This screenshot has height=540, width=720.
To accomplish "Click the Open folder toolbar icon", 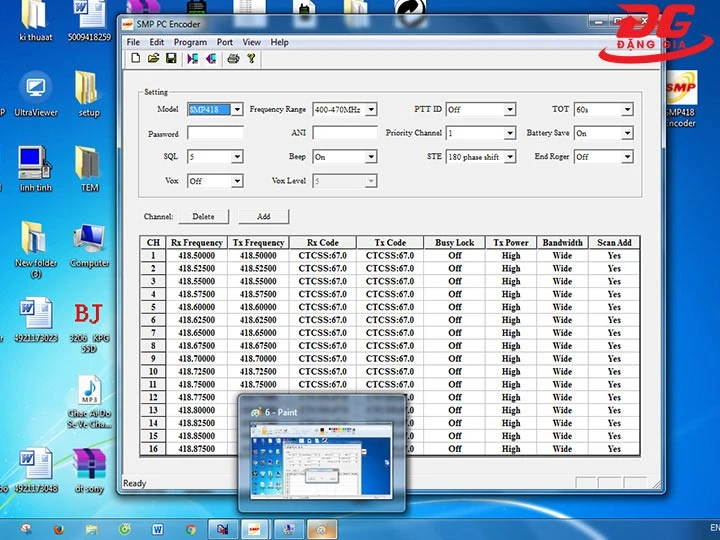I will 153,59.
